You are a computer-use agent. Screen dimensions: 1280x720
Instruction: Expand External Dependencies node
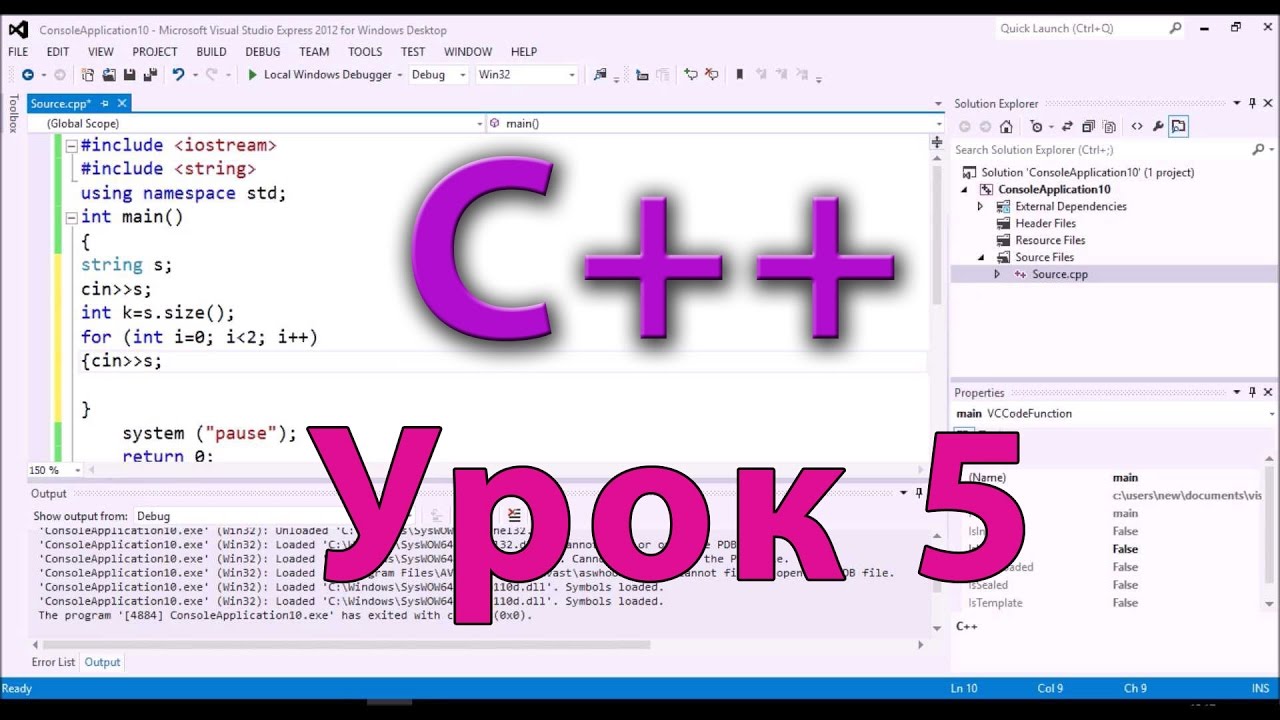980,206
